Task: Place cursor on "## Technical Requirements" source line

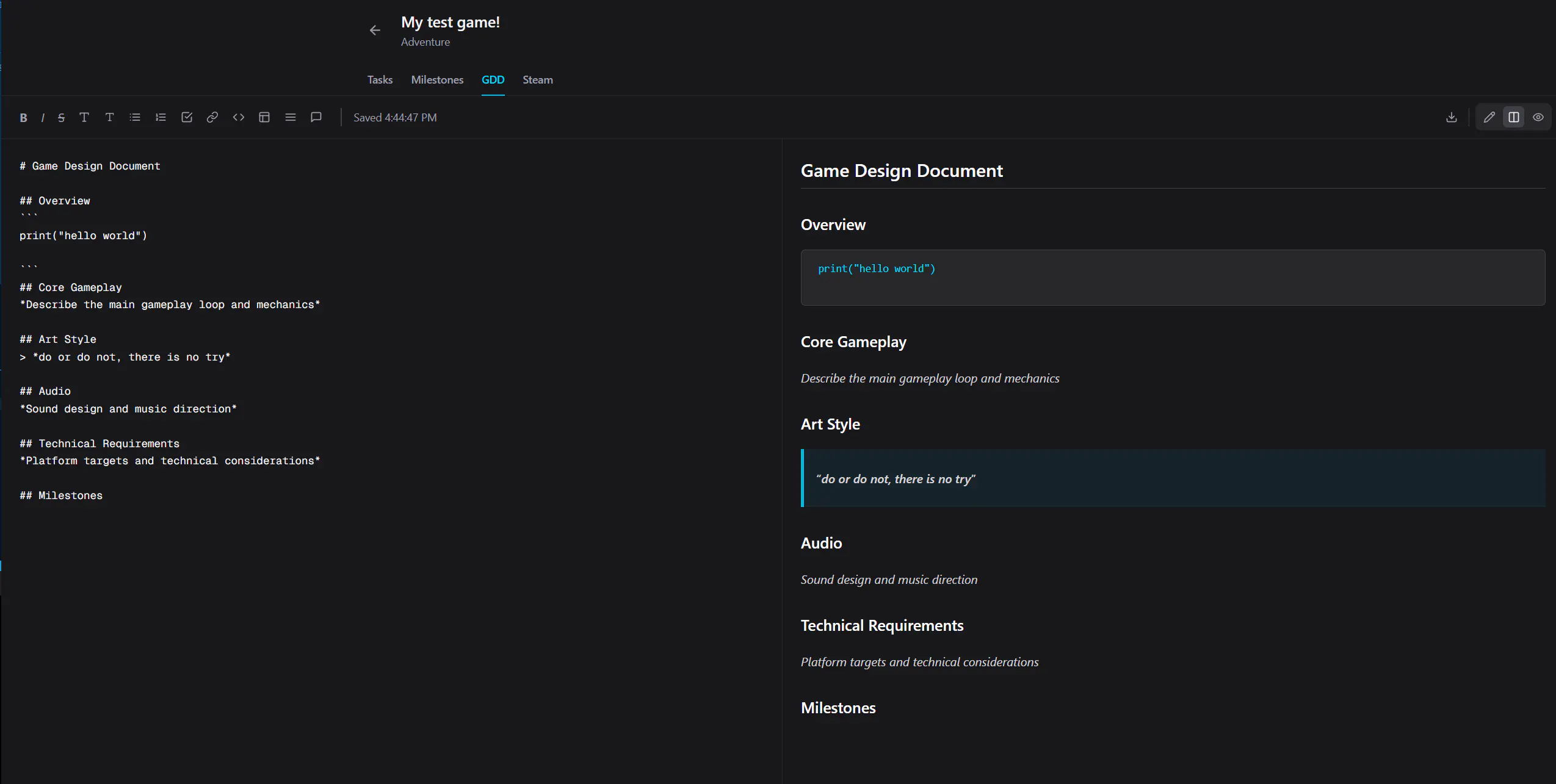Action: tap(100, 444)
